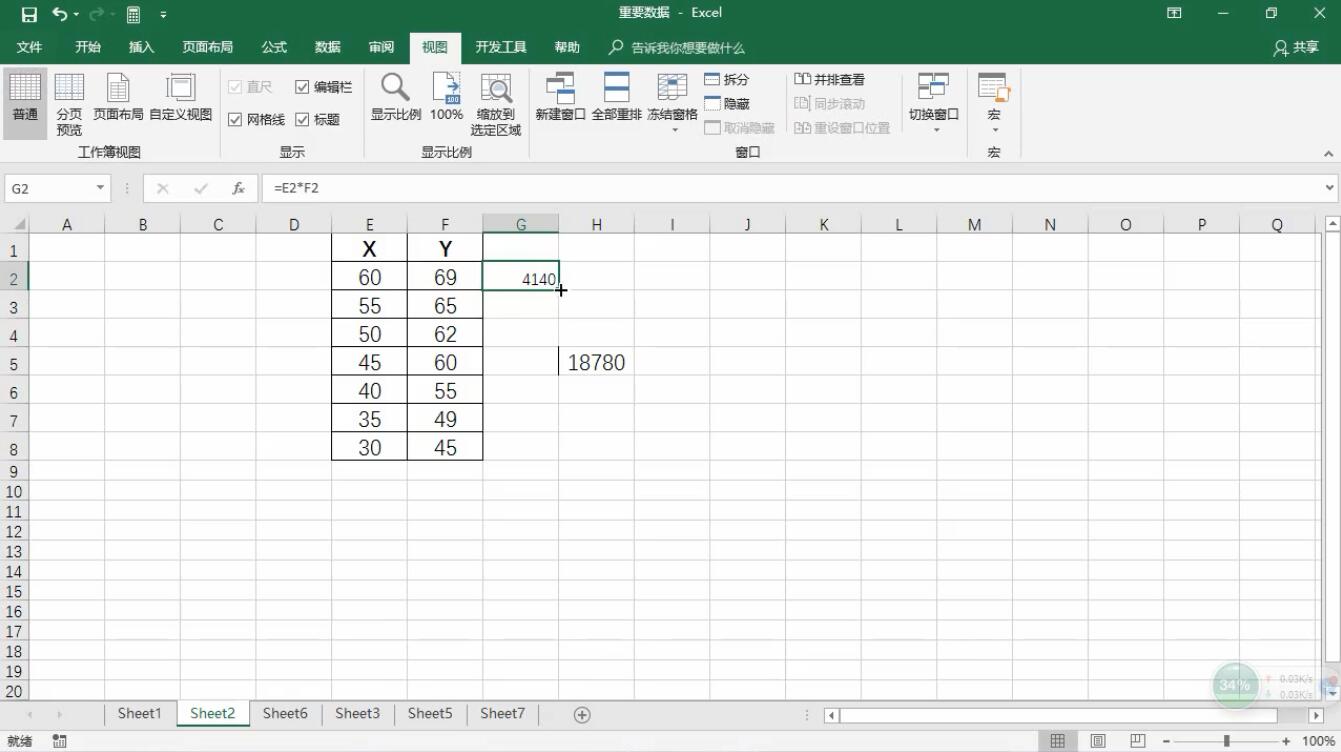Collapse the ribbon with the arrow

pos(1329,154)
